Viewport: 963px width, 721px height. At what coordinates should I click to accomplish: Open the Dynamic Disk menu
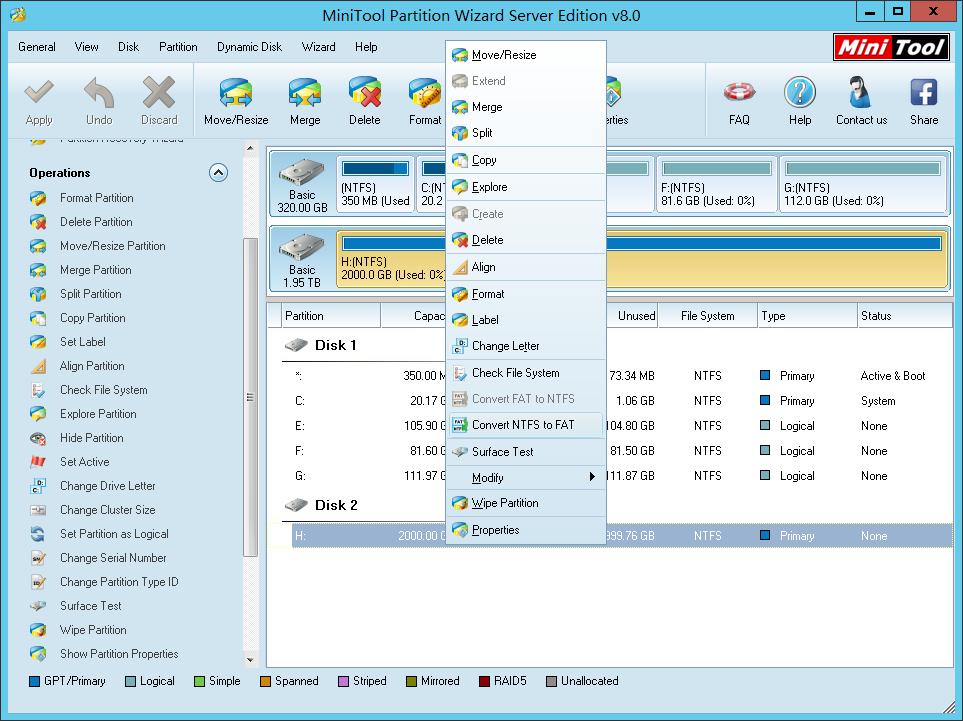point(249,47)
